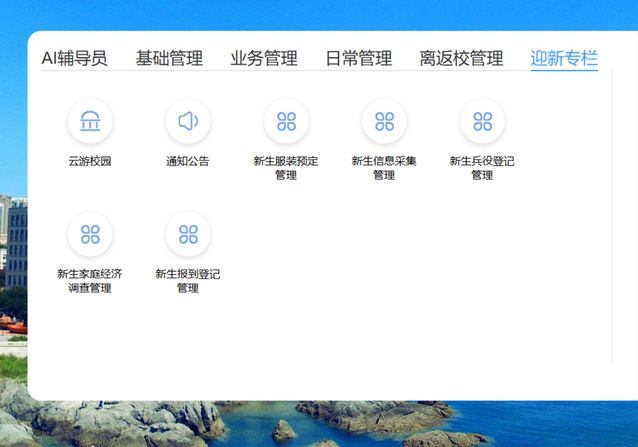
Task: Switch to the AI辅导员 tab
Action: pos(74,58)
